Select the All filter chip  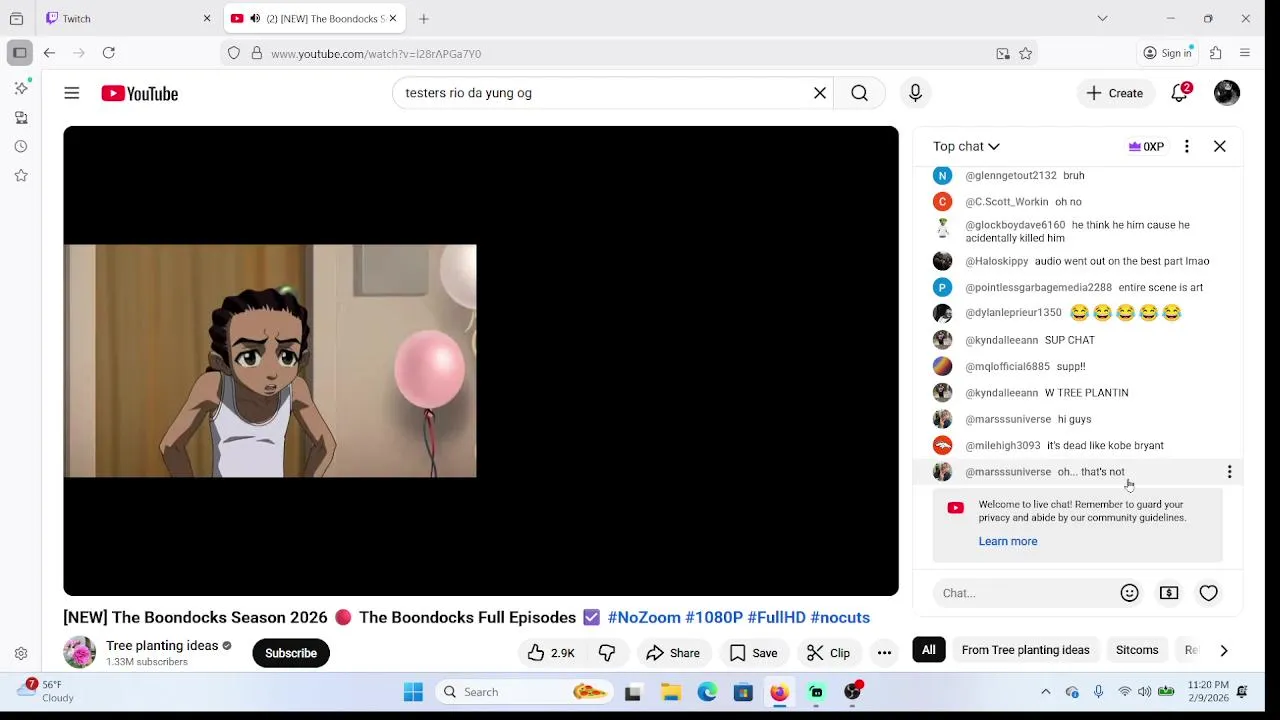click(x=929, y=650)
